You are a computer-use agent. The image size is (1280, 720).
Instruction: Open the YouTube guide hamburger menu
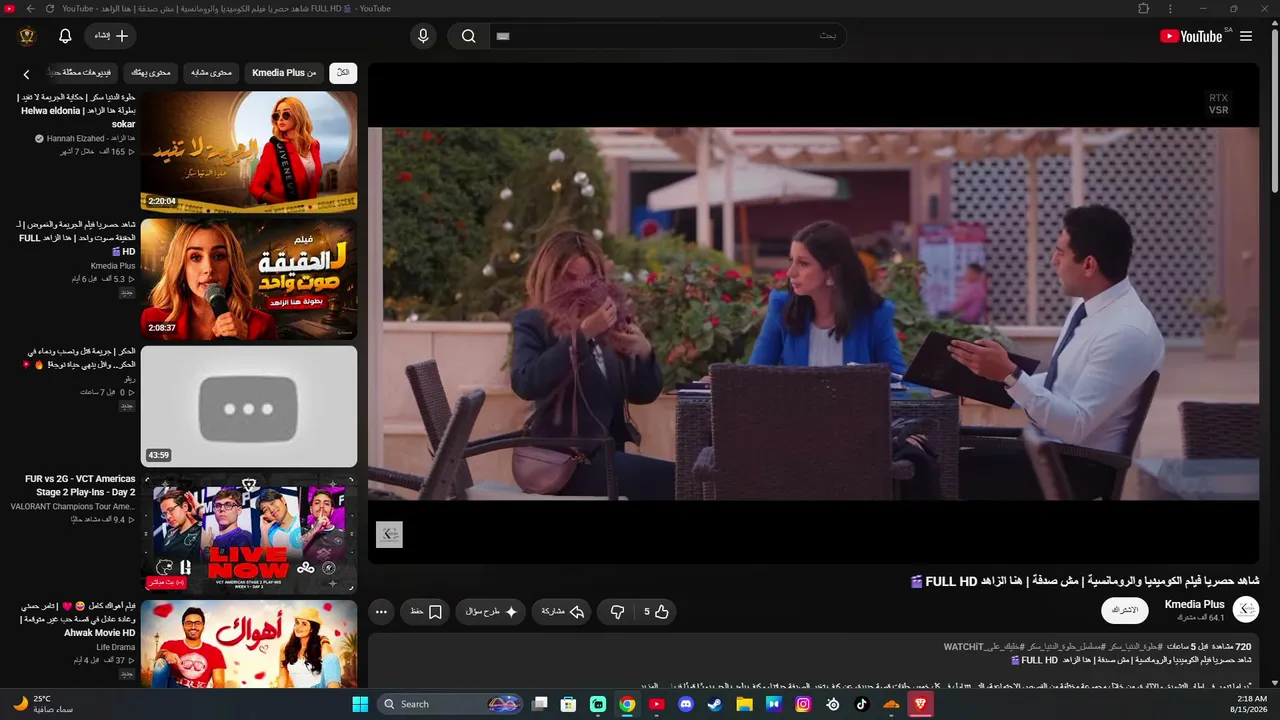(1246, 36)
